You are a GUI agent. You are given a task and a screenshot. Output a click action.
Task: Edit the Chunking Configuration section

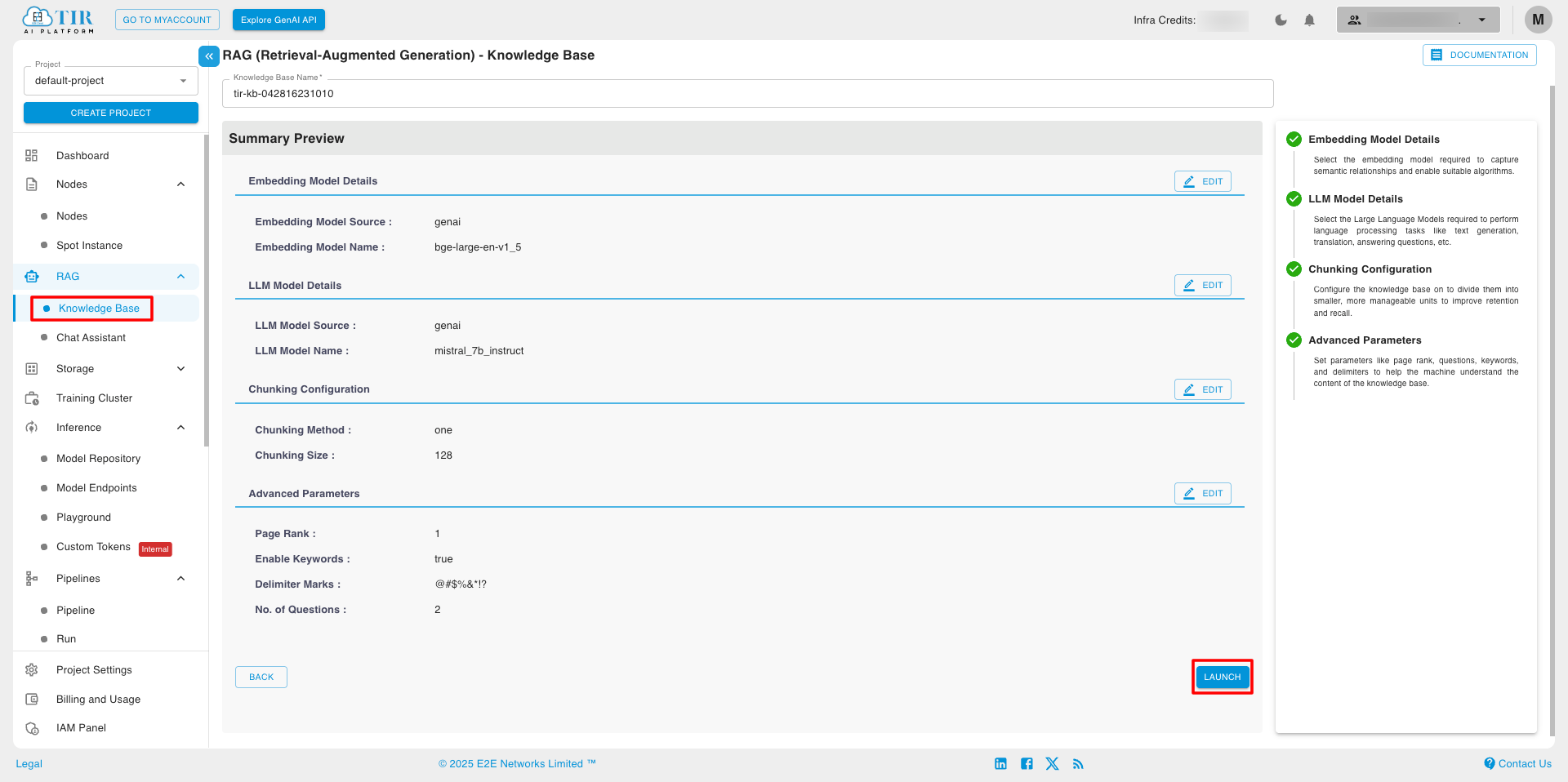[x=1202, y=389]
